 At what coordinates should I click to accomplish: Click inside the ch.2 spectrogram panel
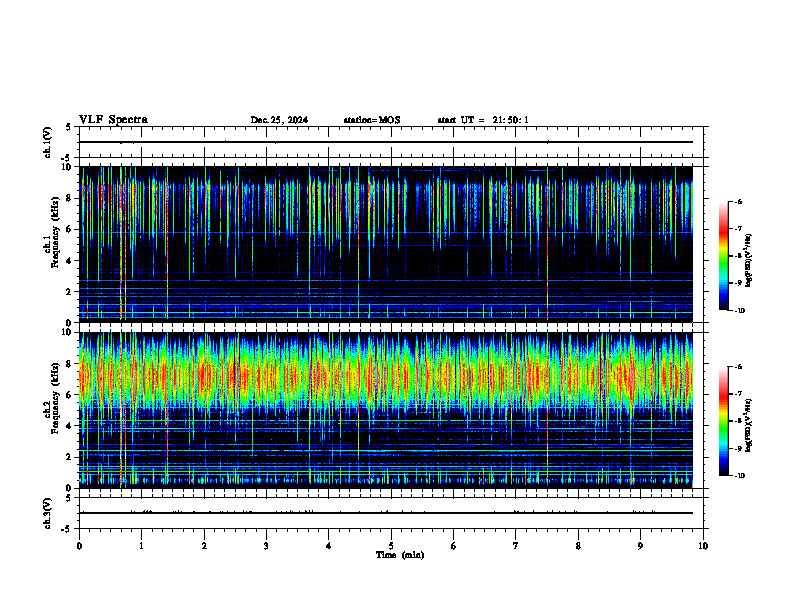386,410
